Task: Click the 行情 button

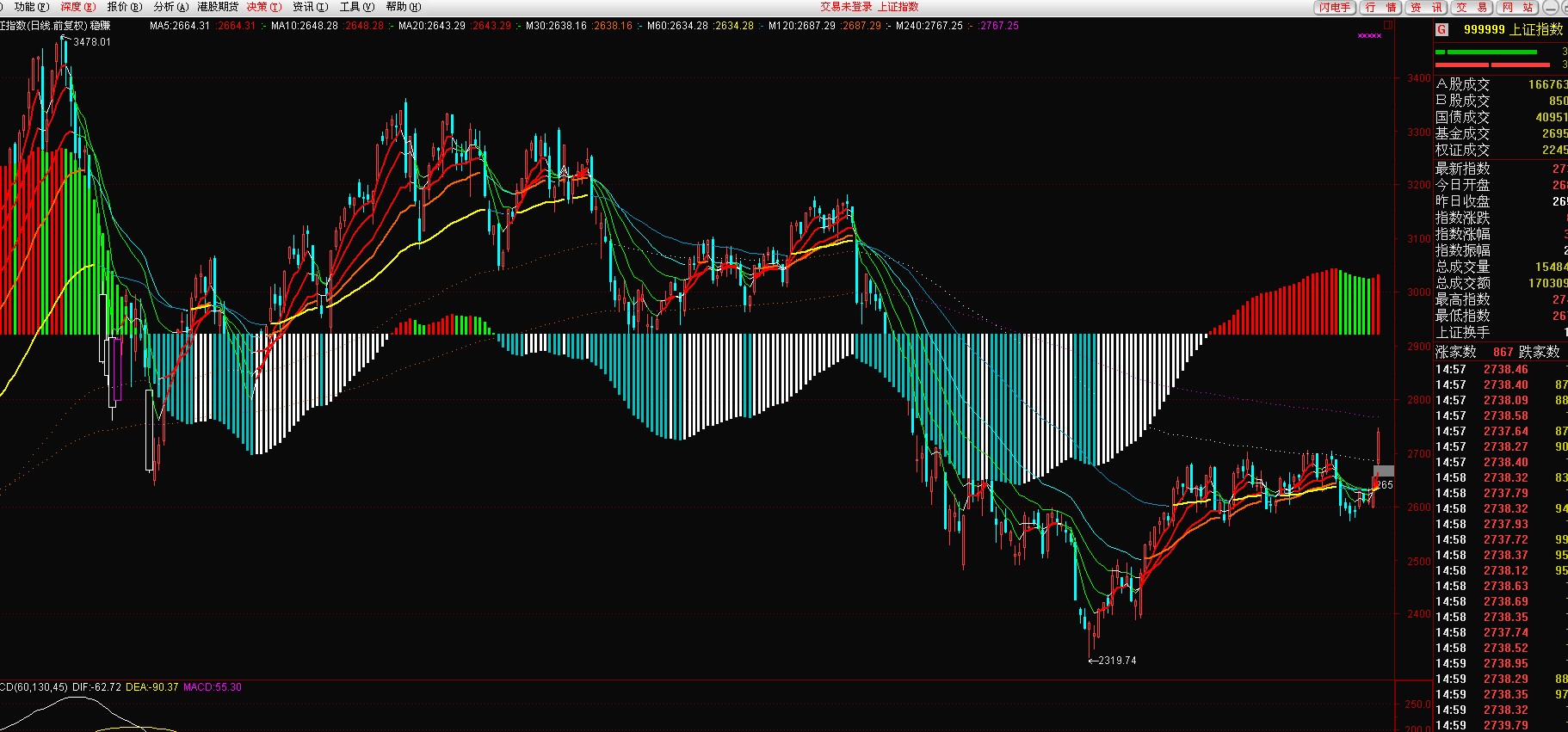Action: [x=1381, y=8]
